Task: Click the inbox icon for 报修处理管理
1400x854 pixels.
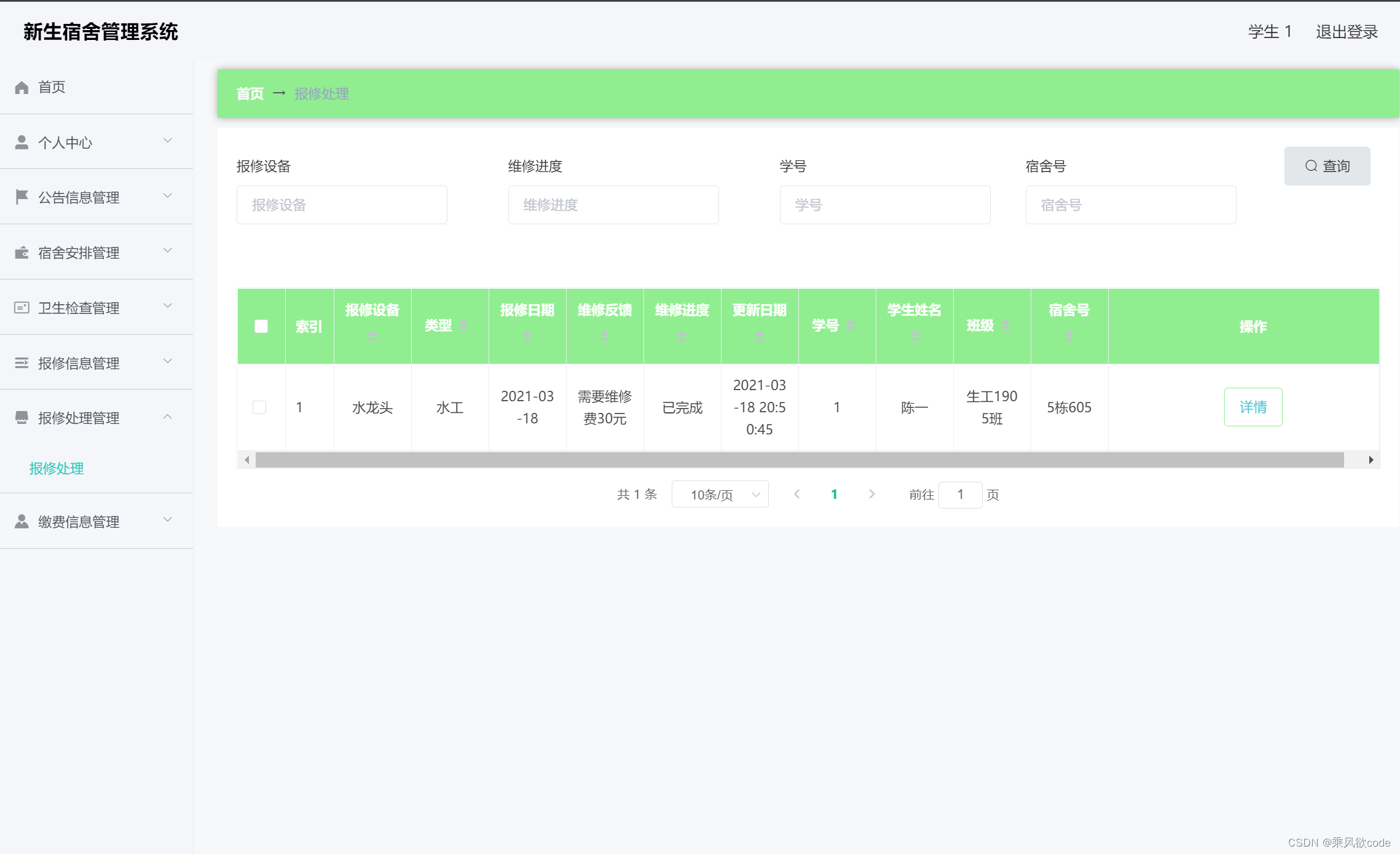Action: point(22,418)
